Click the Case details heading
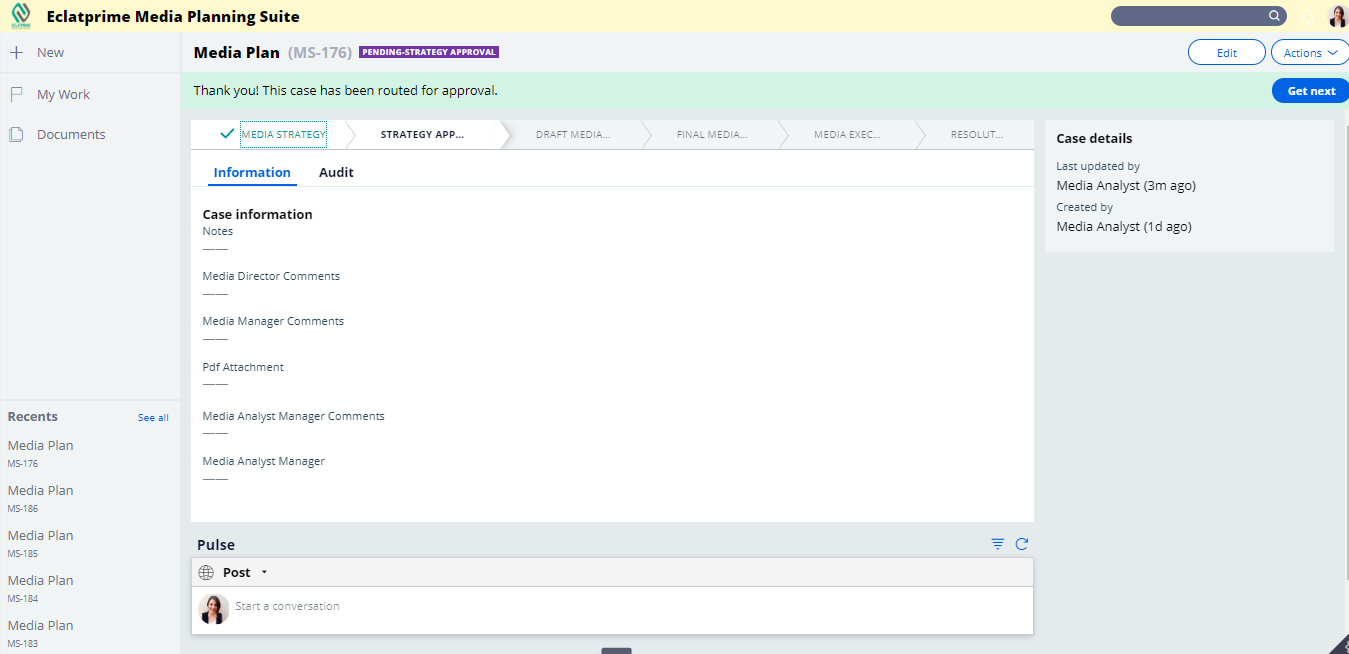This screenshot has width=1349, height=654. coord(1094,138)
